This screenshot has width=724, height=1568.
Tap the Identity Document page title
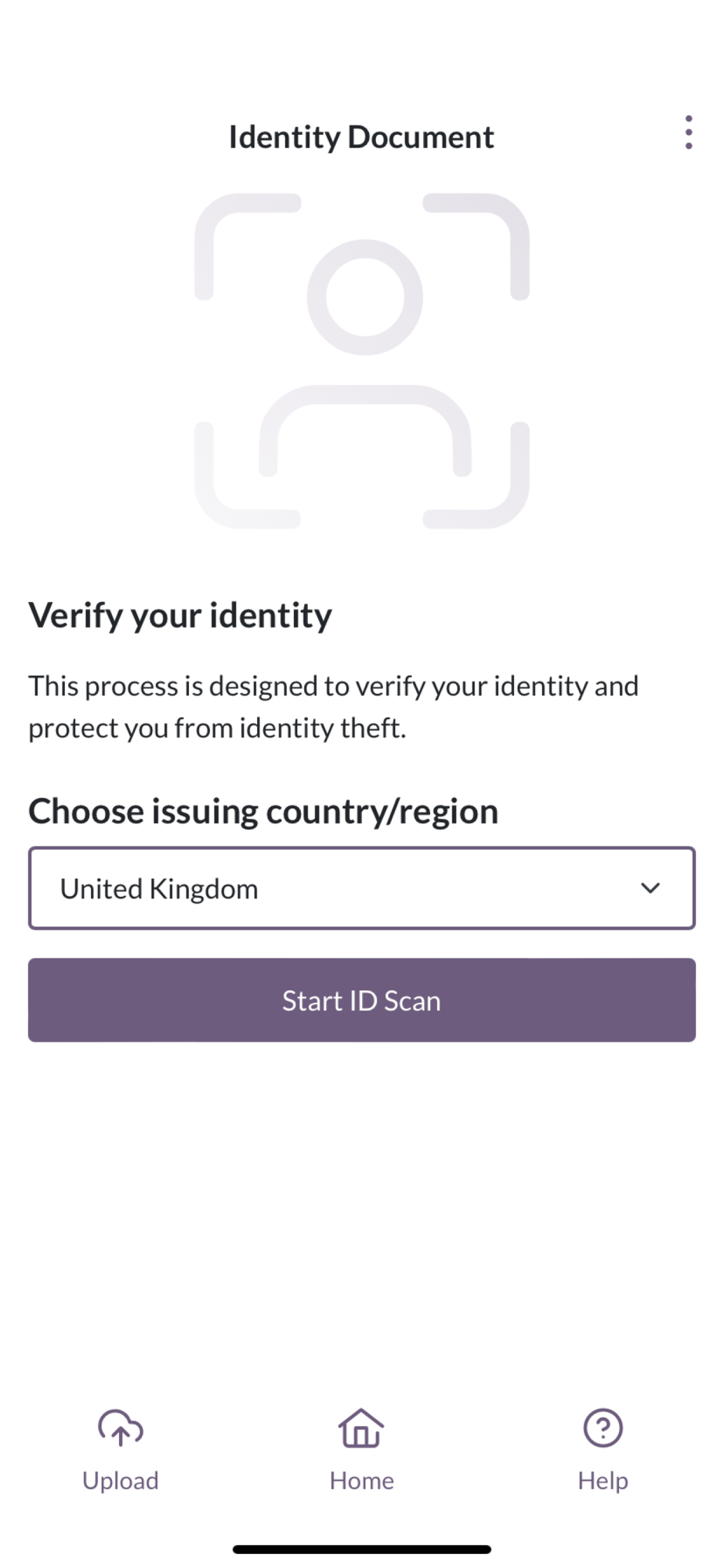[x=361, y=137]
